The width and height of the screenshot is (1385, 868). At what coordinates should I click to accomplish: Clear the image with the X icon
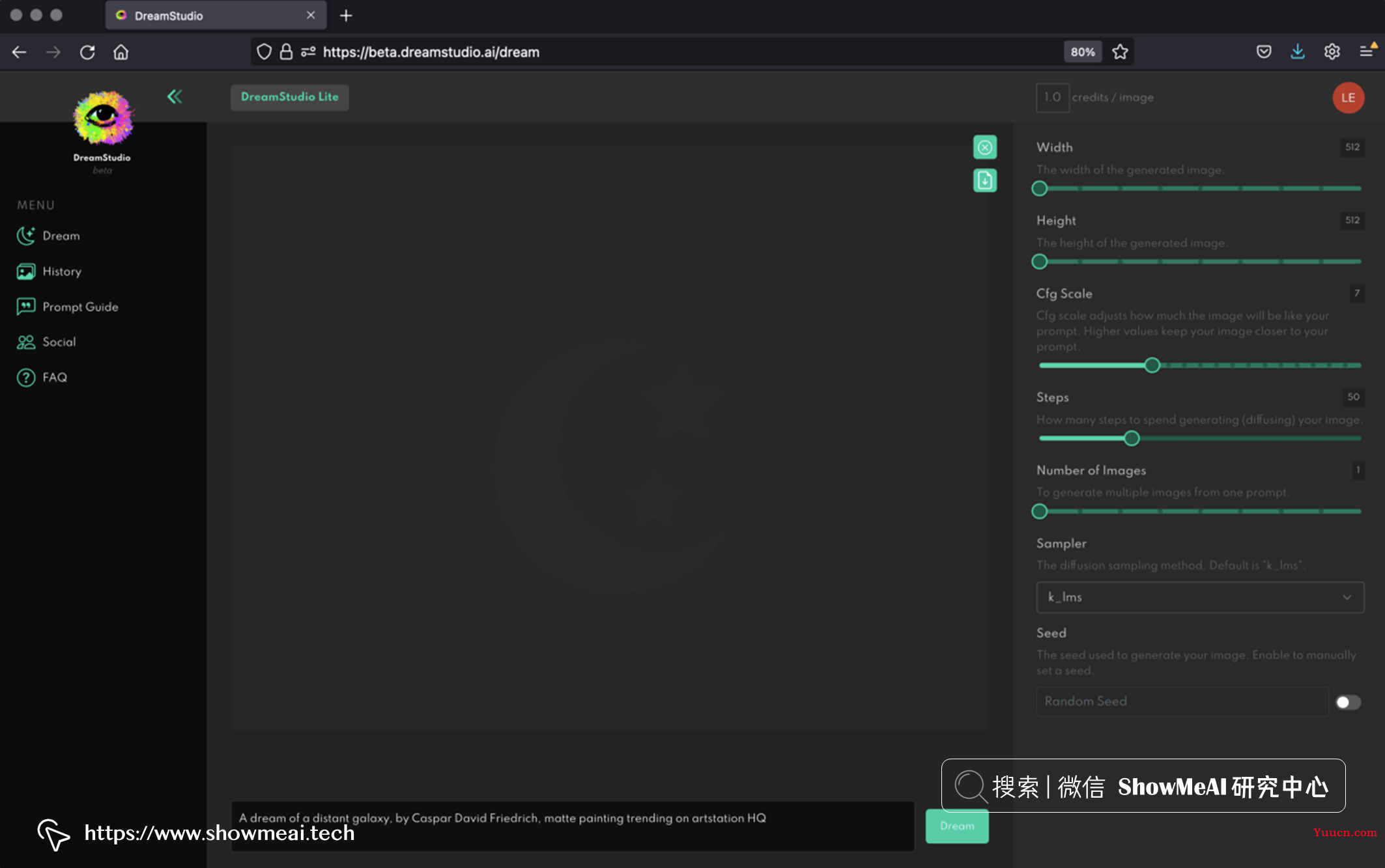tap(985, 147)
